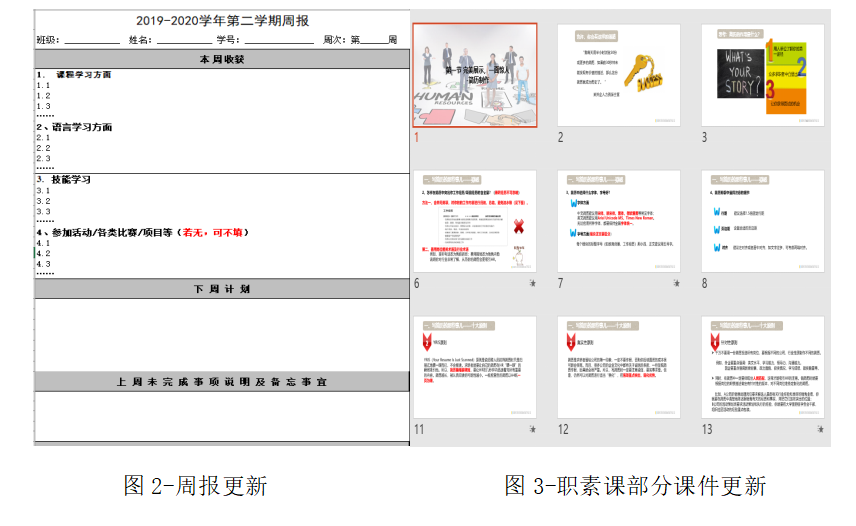Click the 下周计划 section header
Image resolution: width=856 pixels, height=526 pixels.
[221, 289]
